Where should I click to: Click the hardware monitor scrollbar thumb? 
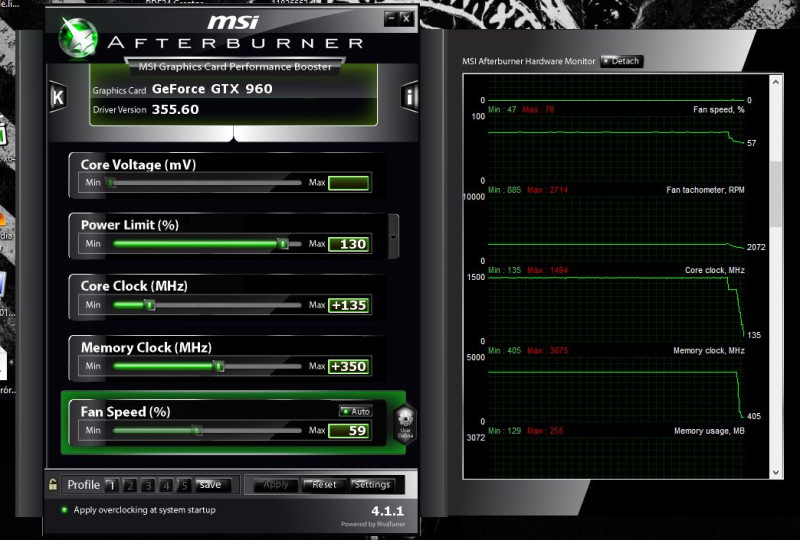(776, 194)
